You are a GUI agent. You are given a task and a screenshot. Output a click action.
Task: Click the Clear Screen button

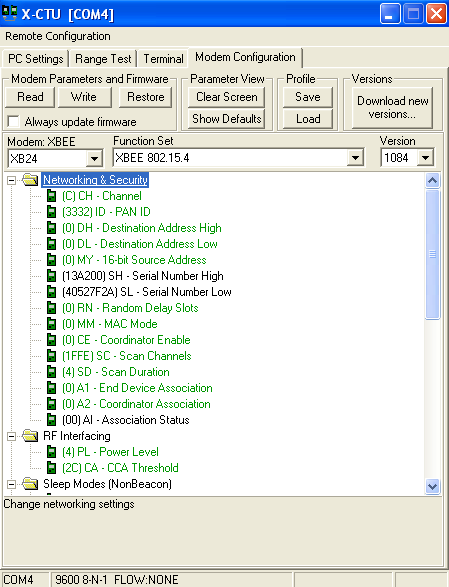227,97
